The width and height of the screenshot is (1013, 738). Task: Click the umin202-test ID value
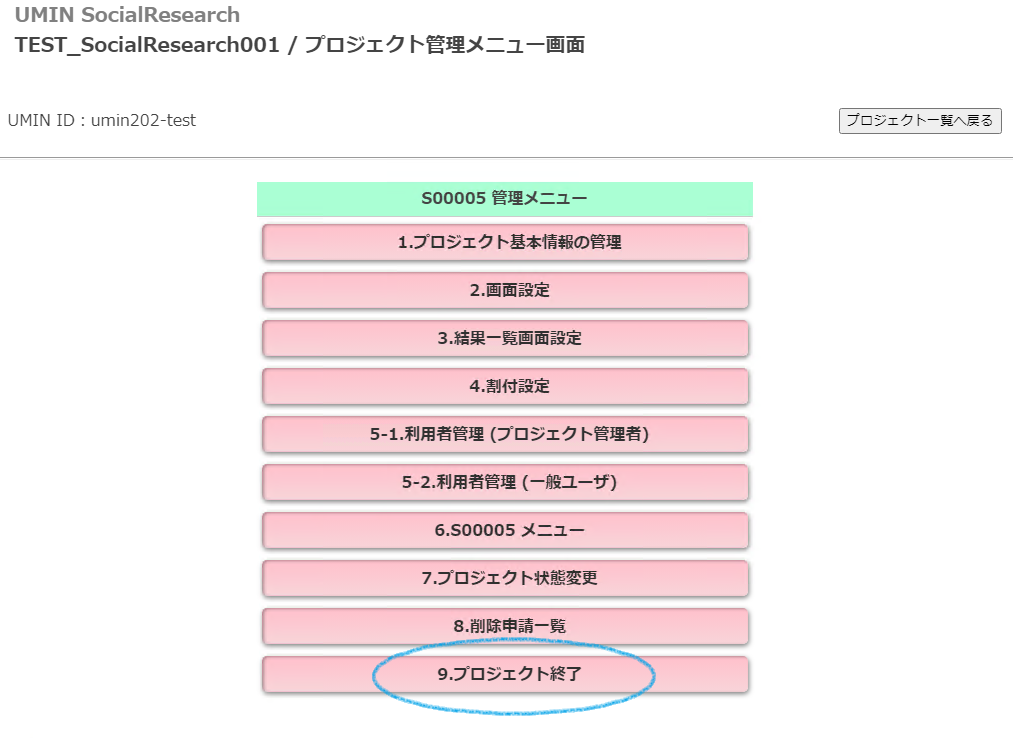click(144, 121)
